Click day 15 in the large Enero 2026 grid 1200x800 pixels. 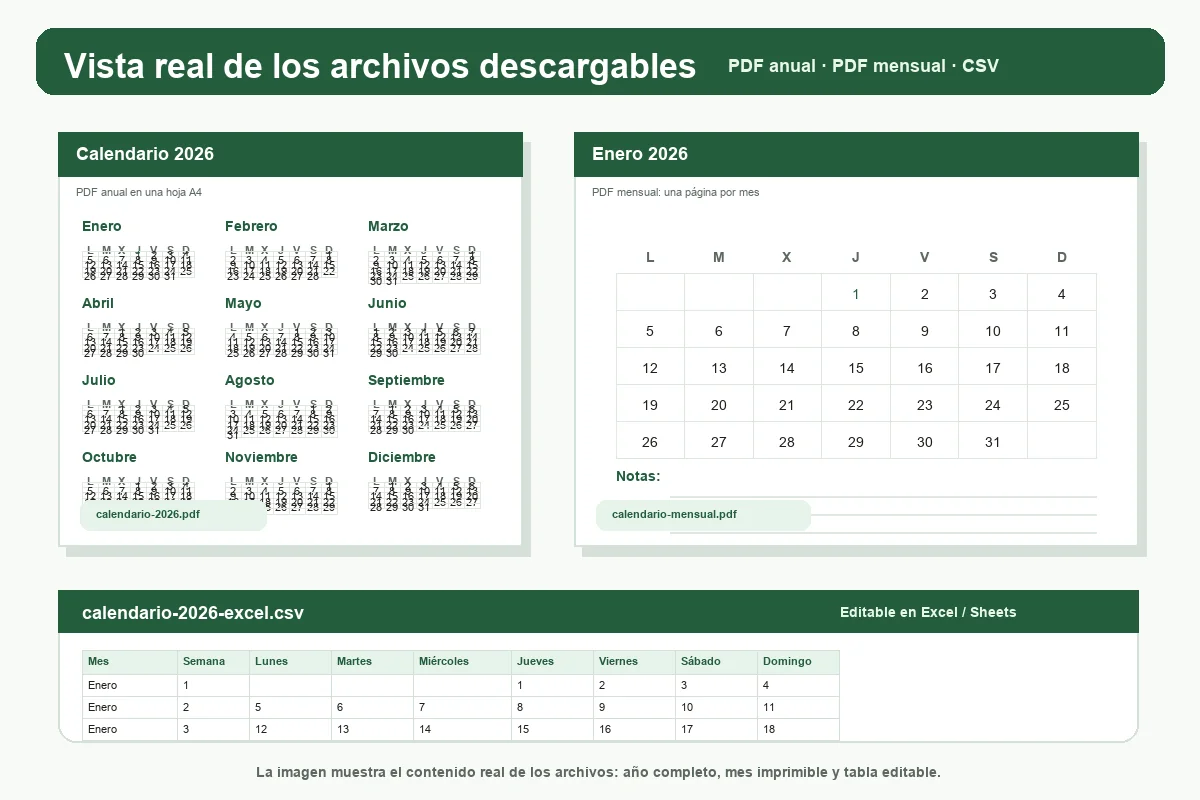click(x=856, y=368)
